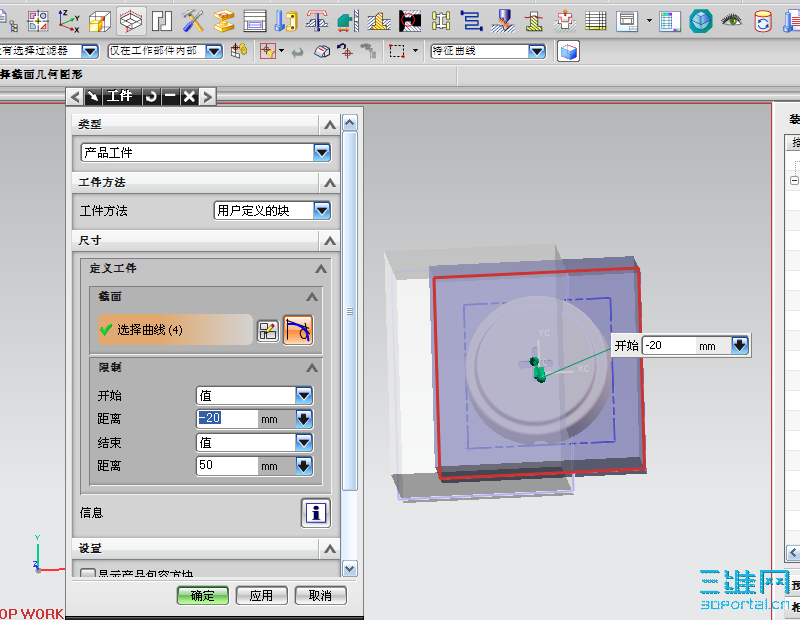Viewport: 800px width, 620px height.
Task: Collapse the 限制 group
Action: coord(312,368)
